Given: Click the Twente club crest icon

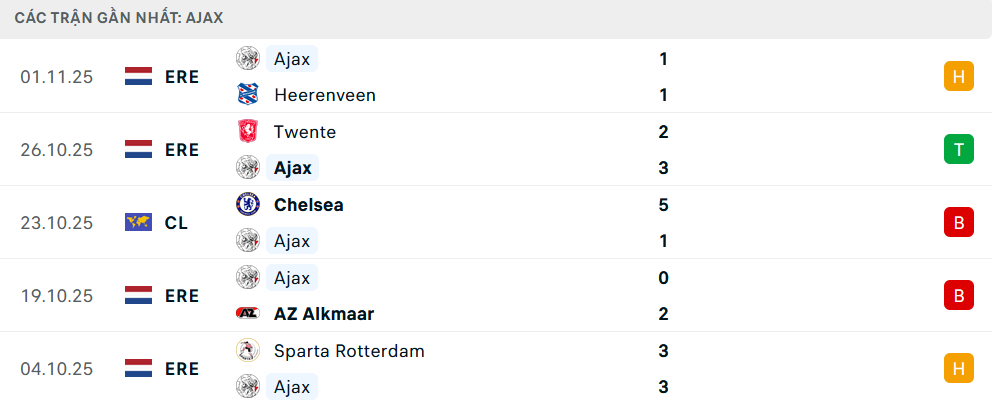Looking at the screenshot, I should click(x=248, y=132).
